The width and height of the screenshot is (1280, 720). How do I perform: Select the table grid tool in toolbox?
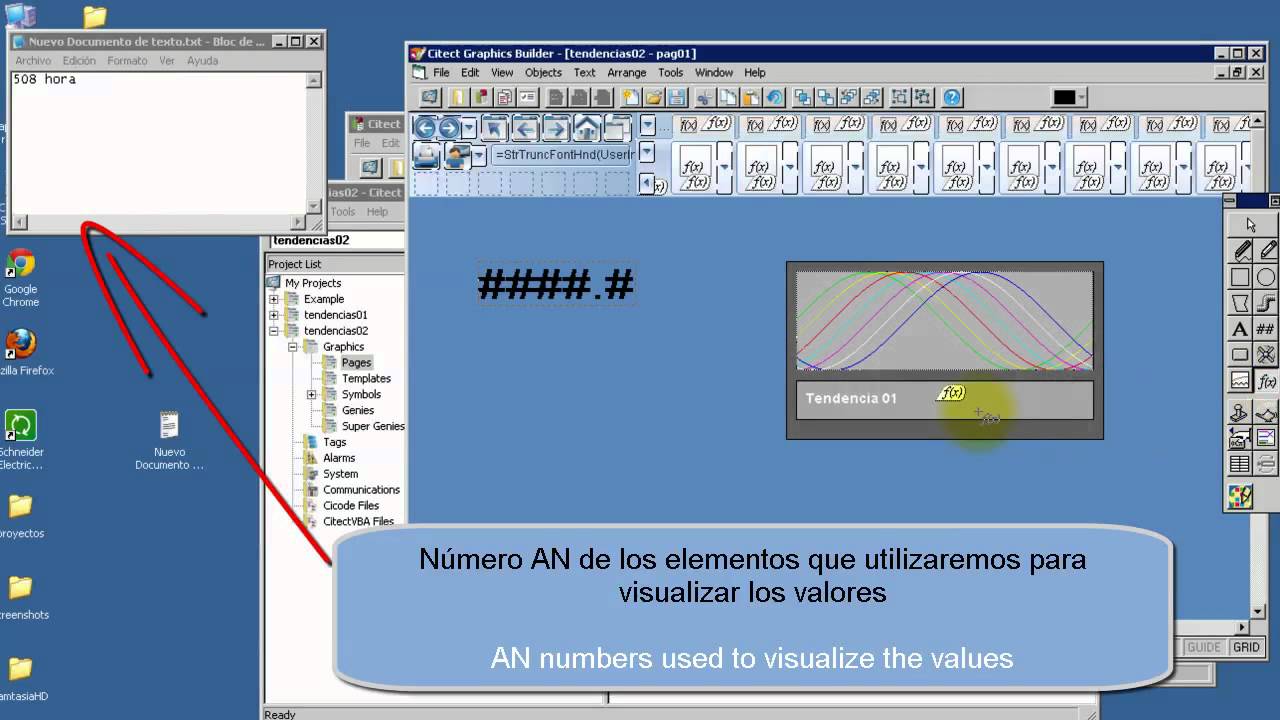click(x=1240, y=464)
